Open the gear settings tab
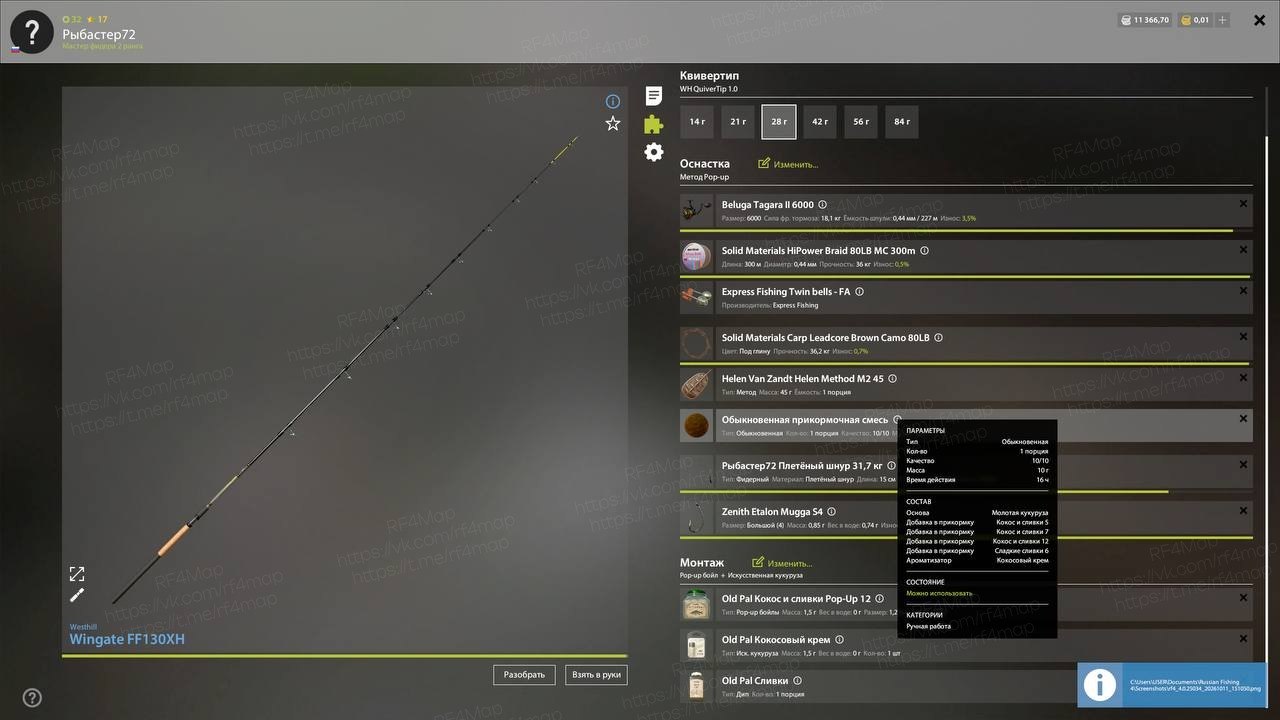Image resolution: width=1280 pixels, height=720 pixels. [x=653, y=152]
